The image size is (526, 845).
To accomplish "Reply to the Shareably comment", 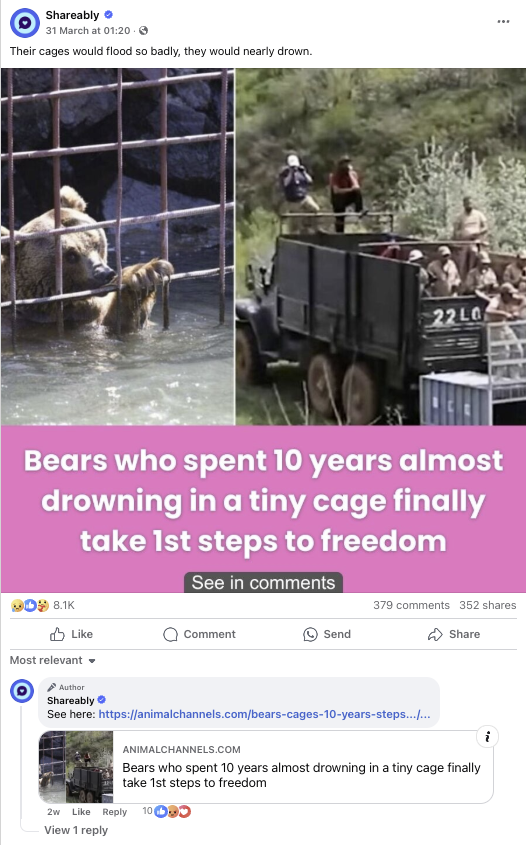I will (115, 812).
